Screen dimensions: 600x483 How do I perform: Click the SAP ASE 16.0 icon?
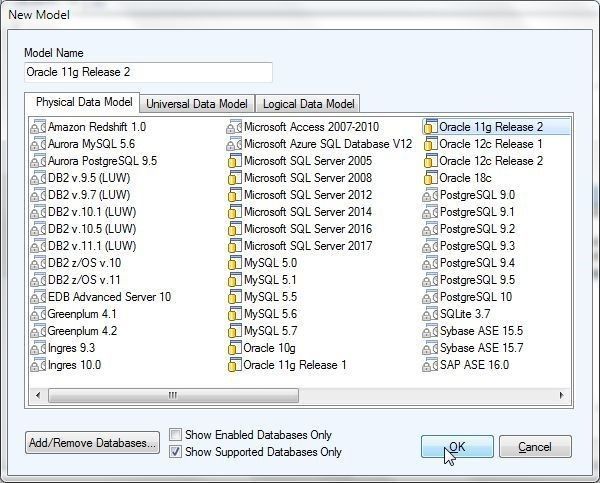(430, 365)
